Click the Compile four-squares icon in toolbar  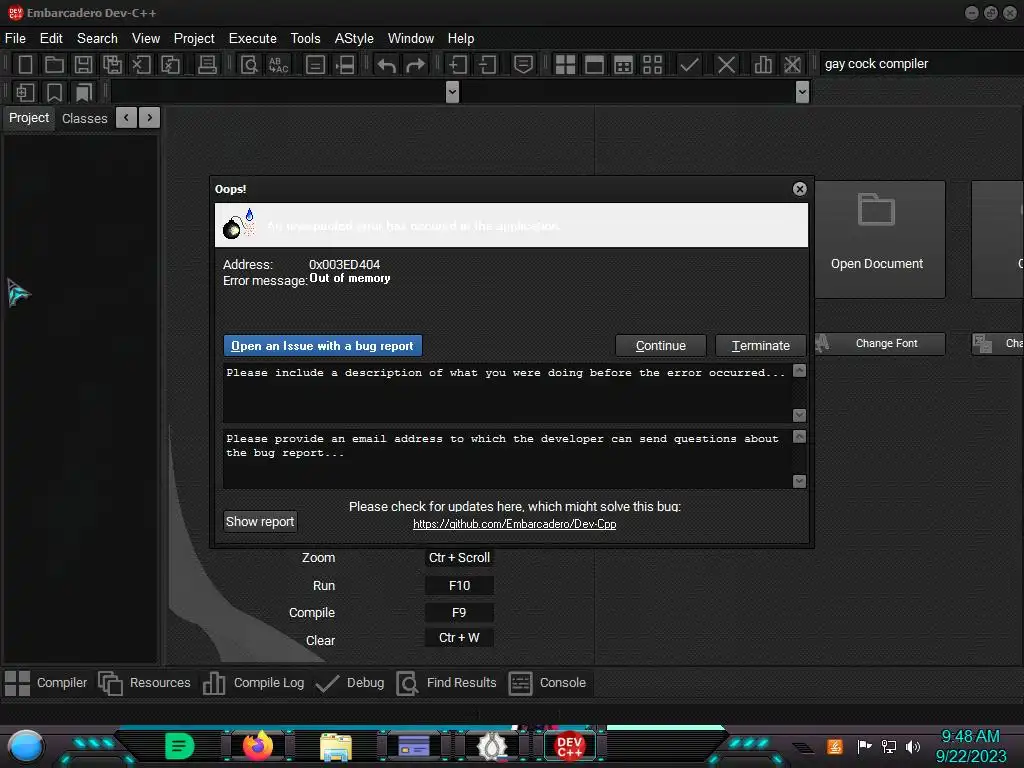point(565,65)
